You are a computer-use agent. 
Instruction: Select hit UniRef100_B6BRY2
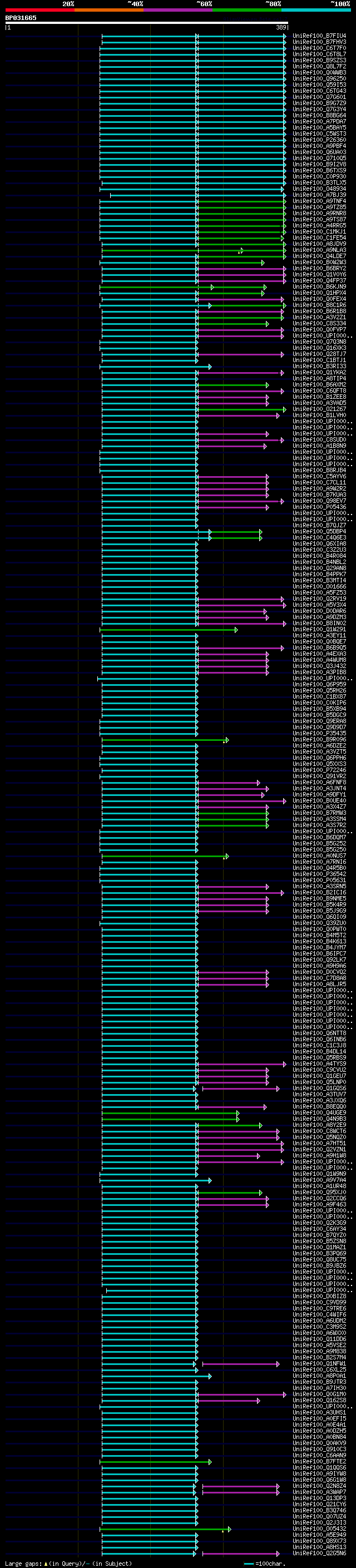pyautogui.click(x=319, y=269)
